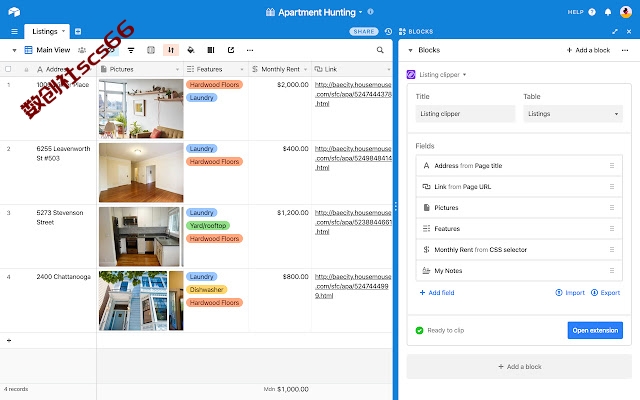Click the bottom Add a block bar
Viewport: 640px width, 400px height.
click(x=519, y=367)
